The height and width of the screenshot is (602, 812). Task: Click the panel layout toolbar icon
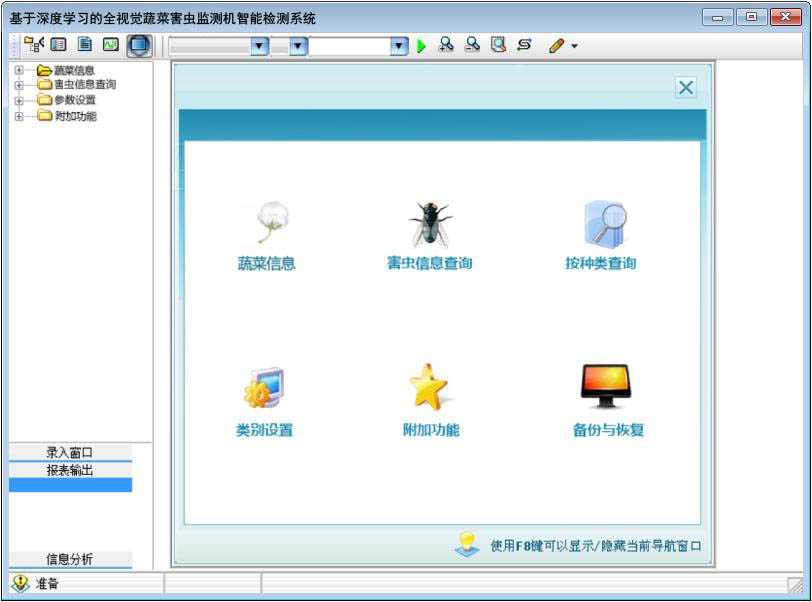pyautogui.click(x=59, y=45)
